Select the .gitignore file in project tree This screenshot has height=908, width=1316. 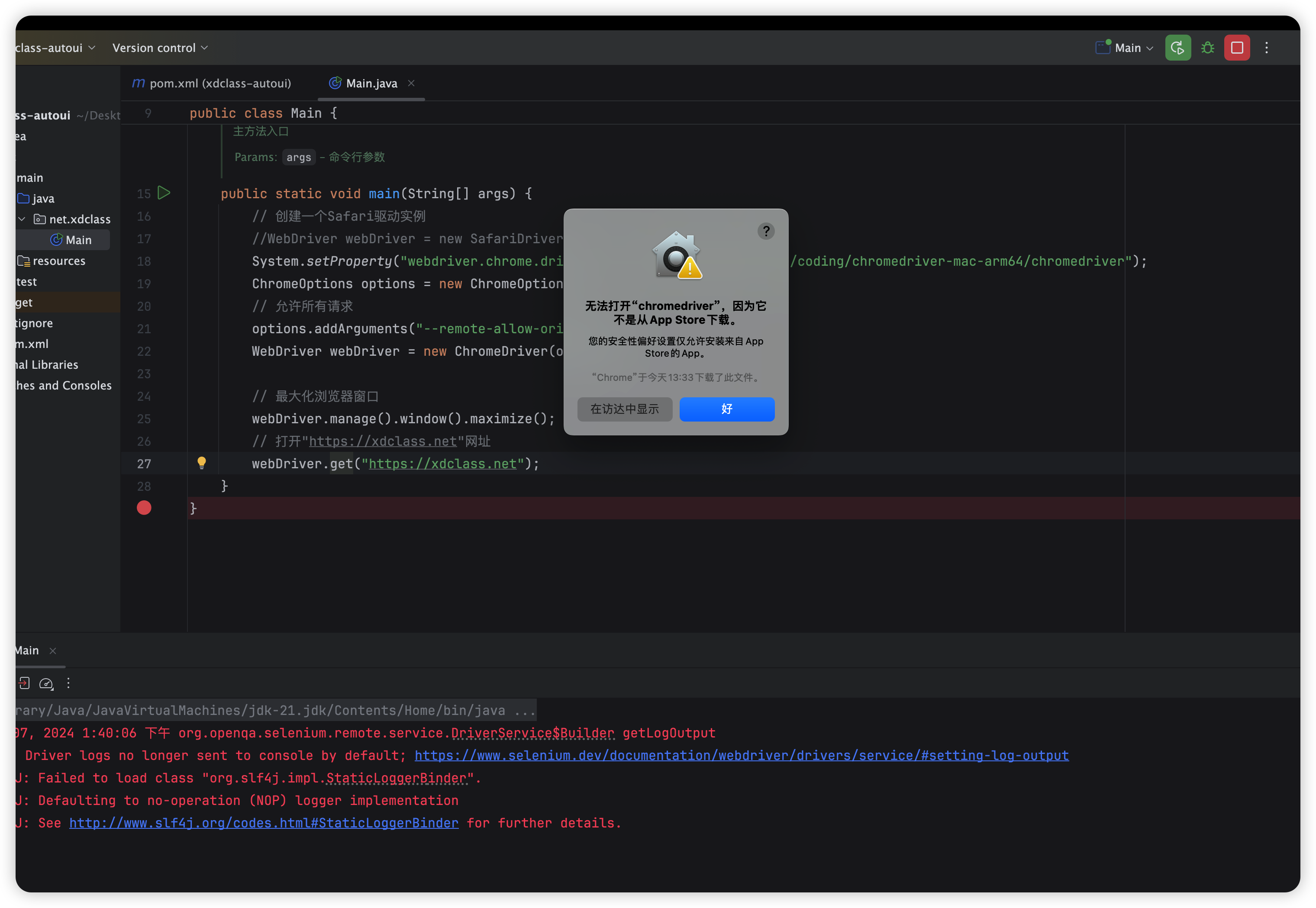coord(34,323)
